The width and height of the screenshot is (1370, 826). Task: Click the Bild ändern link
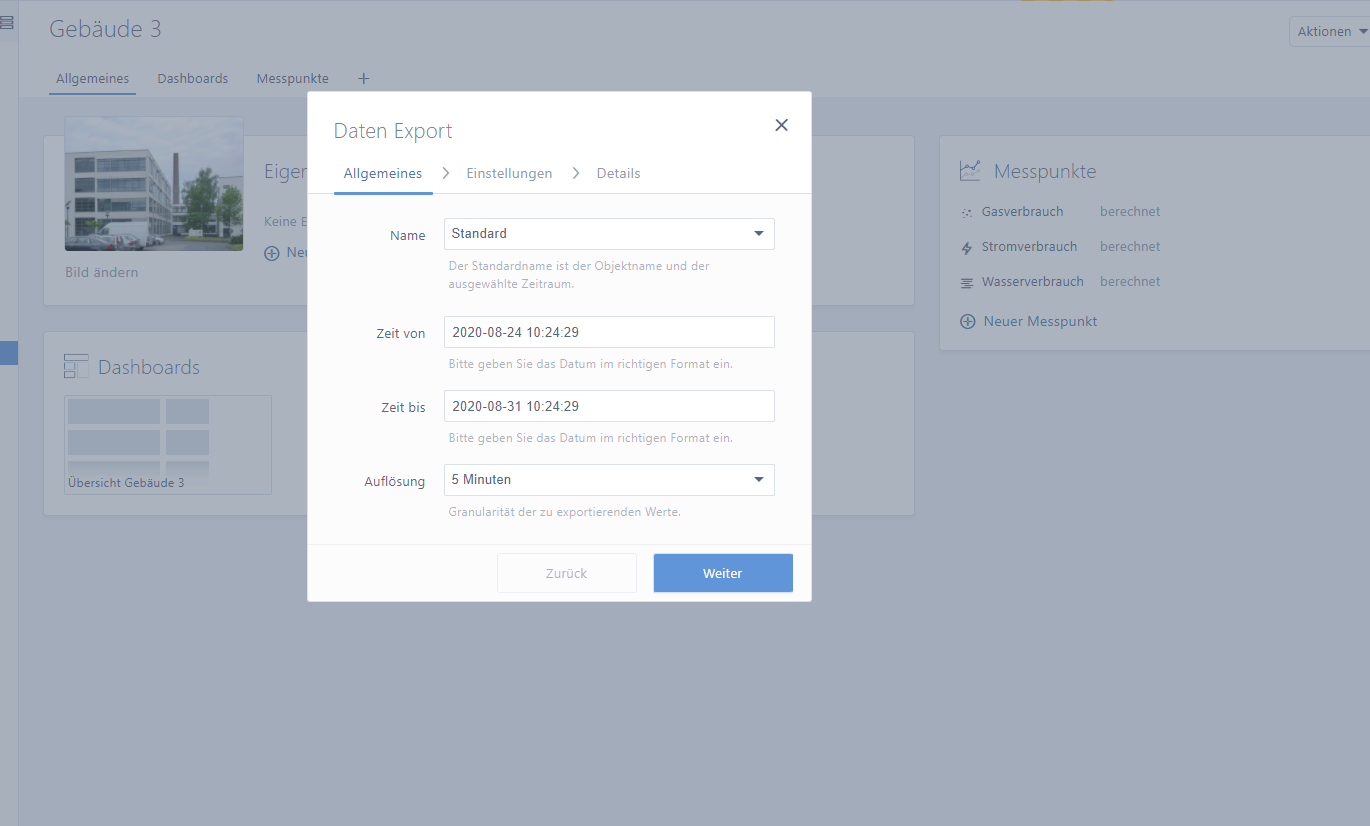[x=102, y=272]
